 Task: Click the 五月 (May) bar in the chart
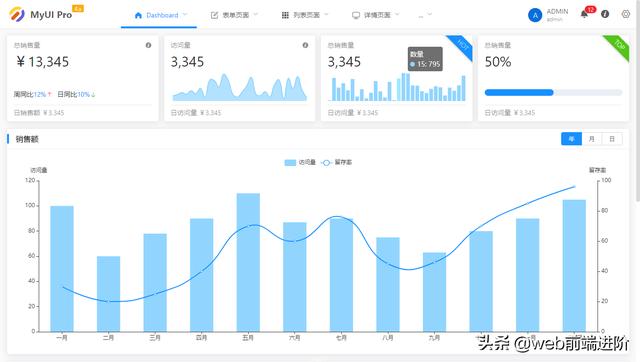pyautogui.click(x=248, y=262)
